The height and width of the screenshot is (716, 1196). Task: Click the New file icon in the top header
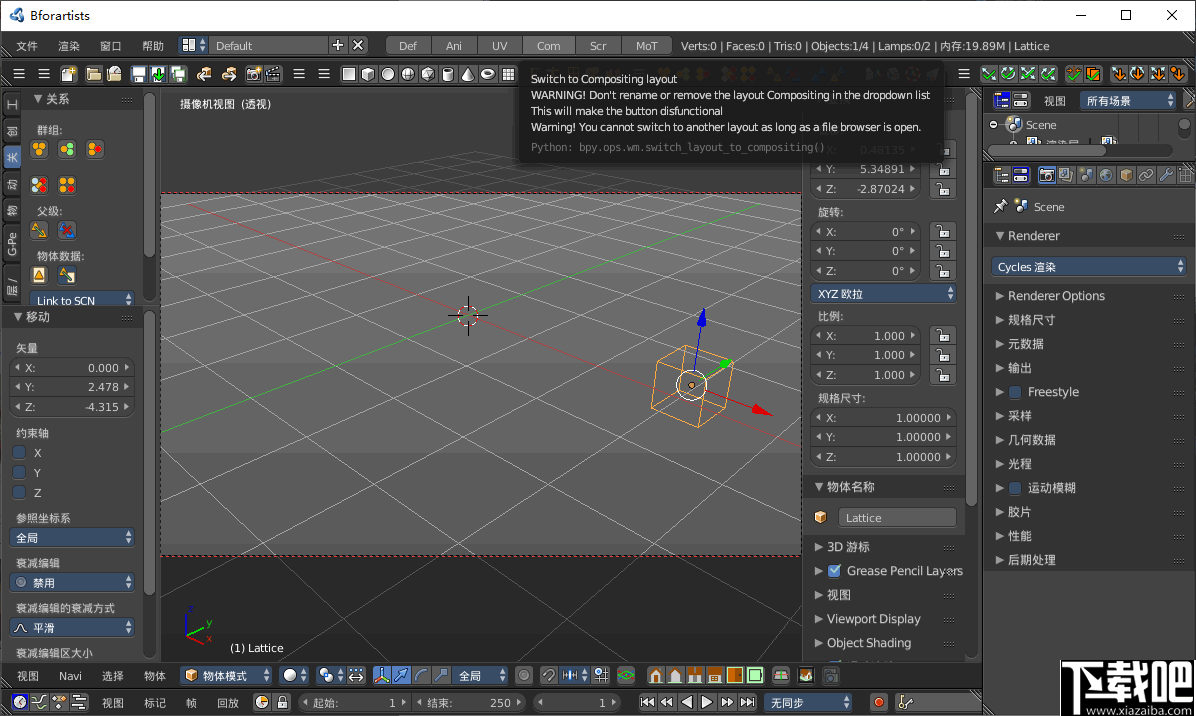pyautogui.click(x=69, y=74)
